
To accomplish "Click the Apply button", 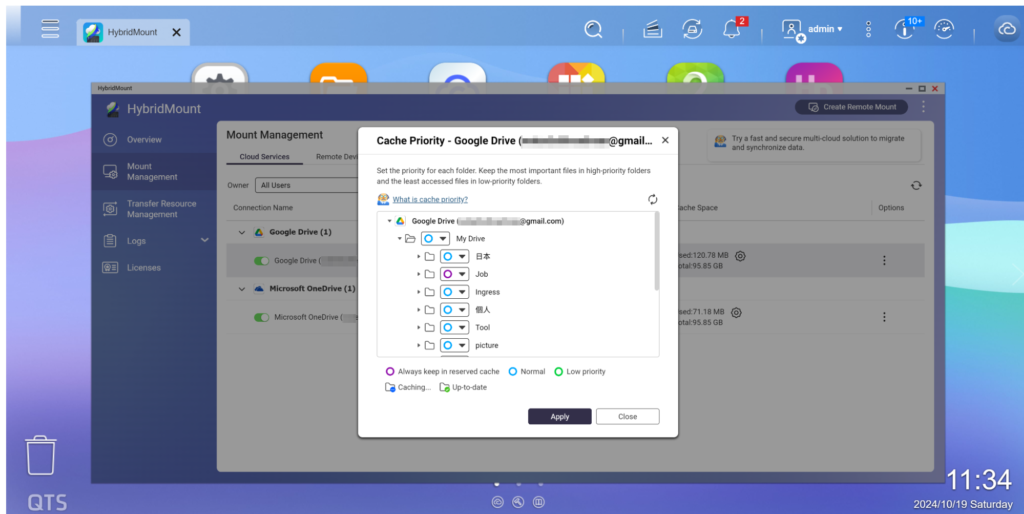I will (x=559, y=416).
